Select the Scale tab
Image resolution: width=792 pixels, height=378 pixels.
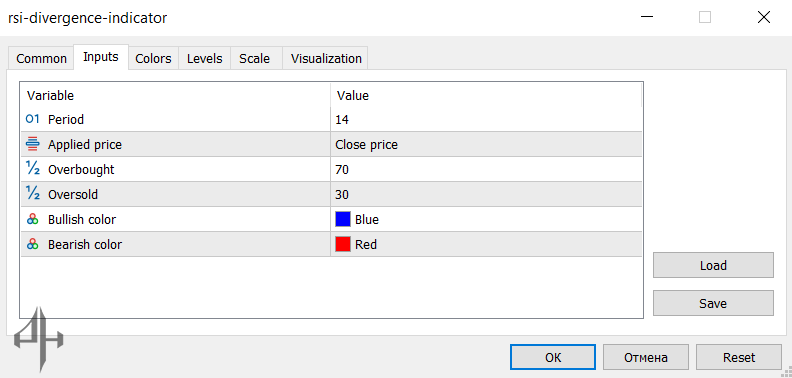255,59
